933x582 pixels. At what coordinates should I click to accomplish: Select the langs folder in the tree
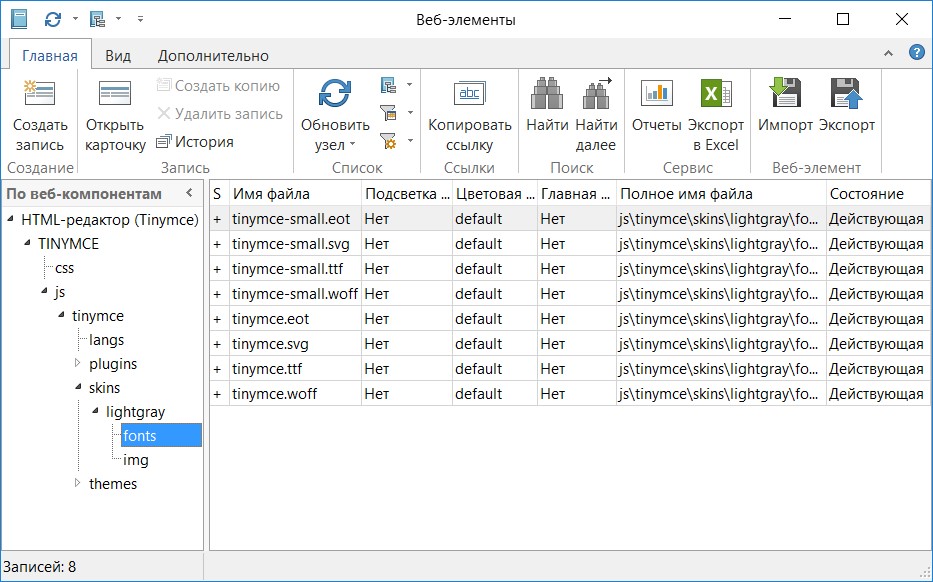(x=107, y=340)
